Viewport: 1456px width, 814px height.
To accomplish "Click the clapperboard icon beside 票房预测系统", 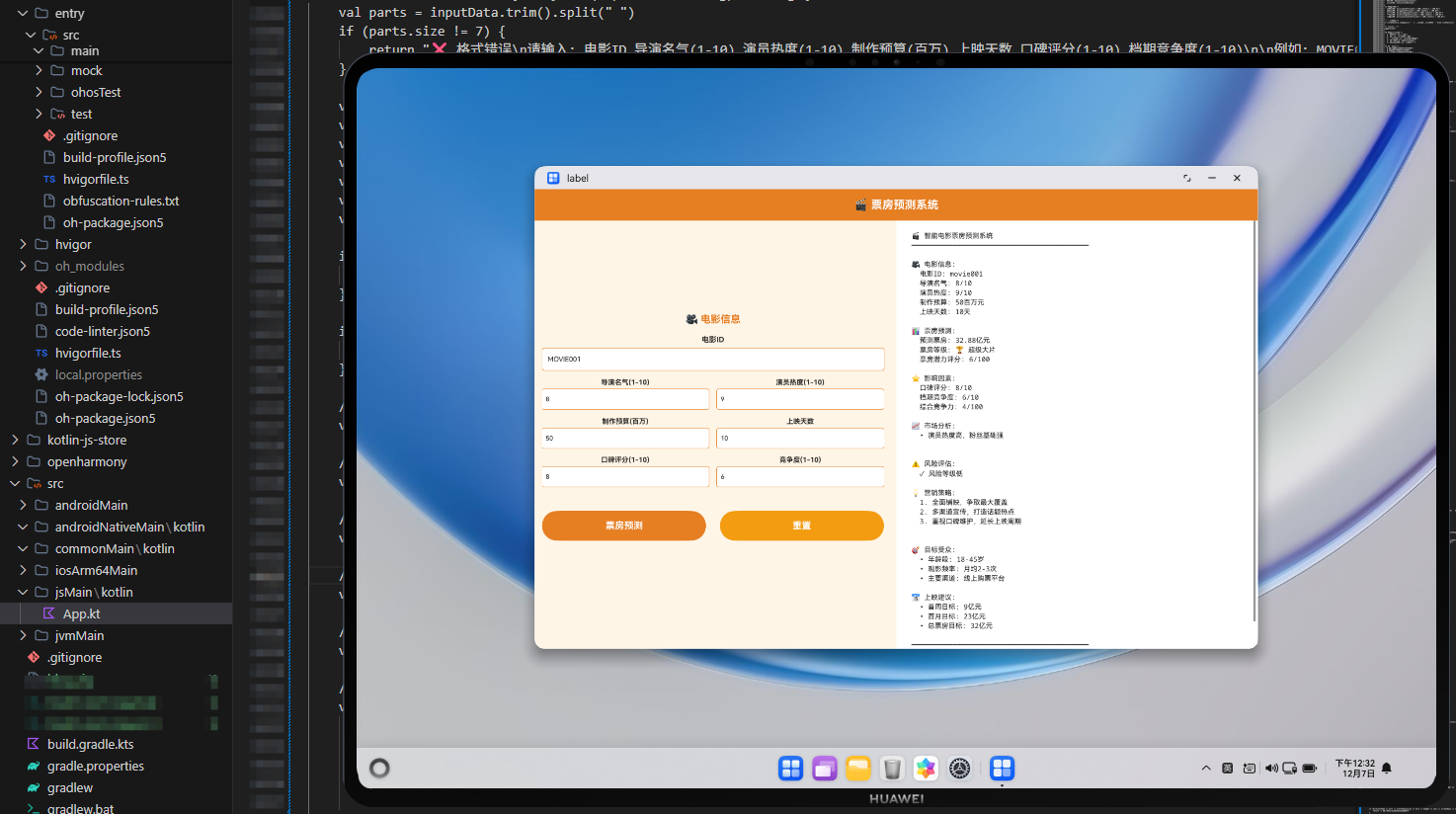I will coord(860,204).
